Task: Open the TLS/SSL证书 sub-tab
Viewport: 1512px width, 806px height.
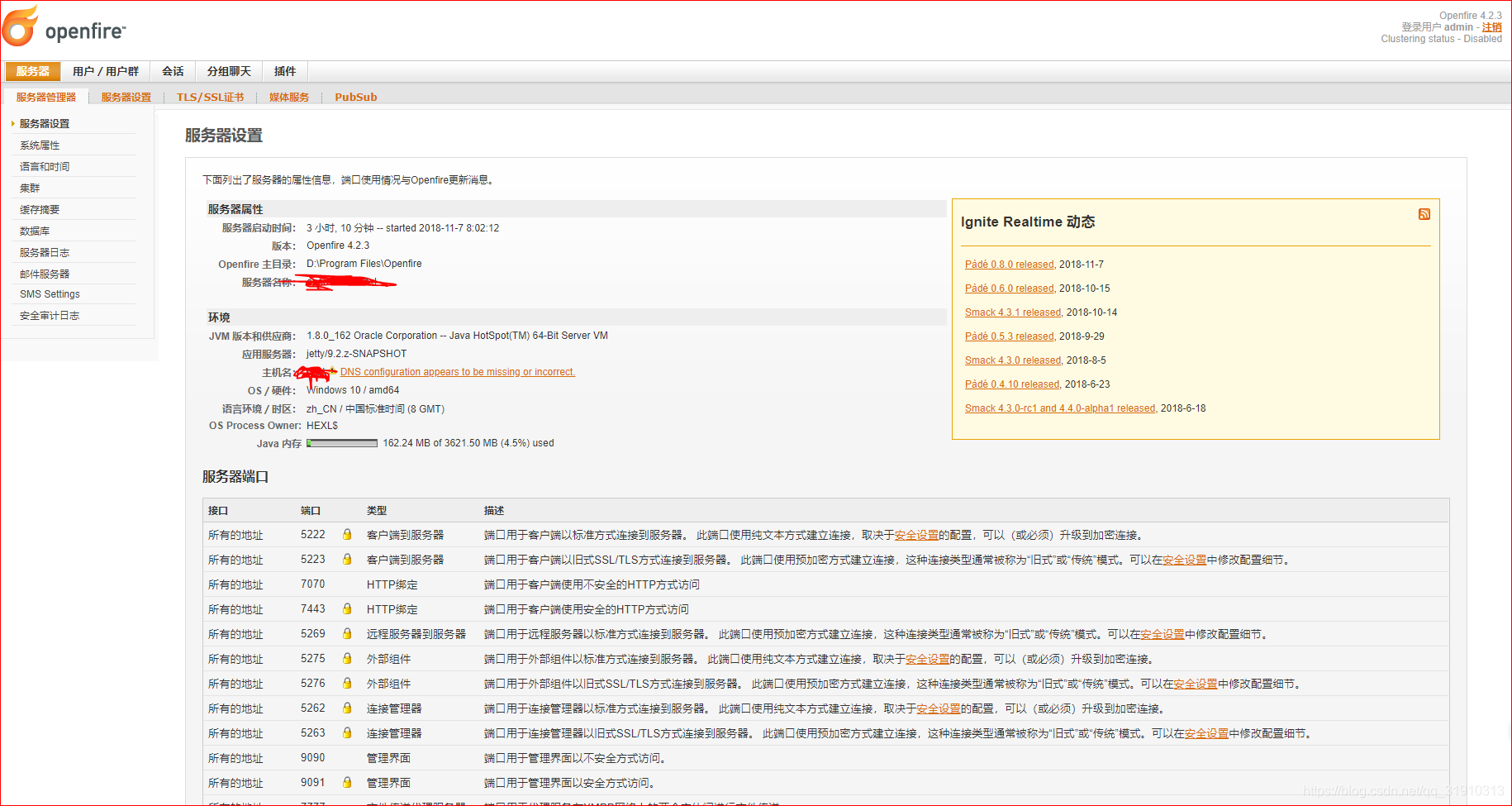Action: (211, 97)
